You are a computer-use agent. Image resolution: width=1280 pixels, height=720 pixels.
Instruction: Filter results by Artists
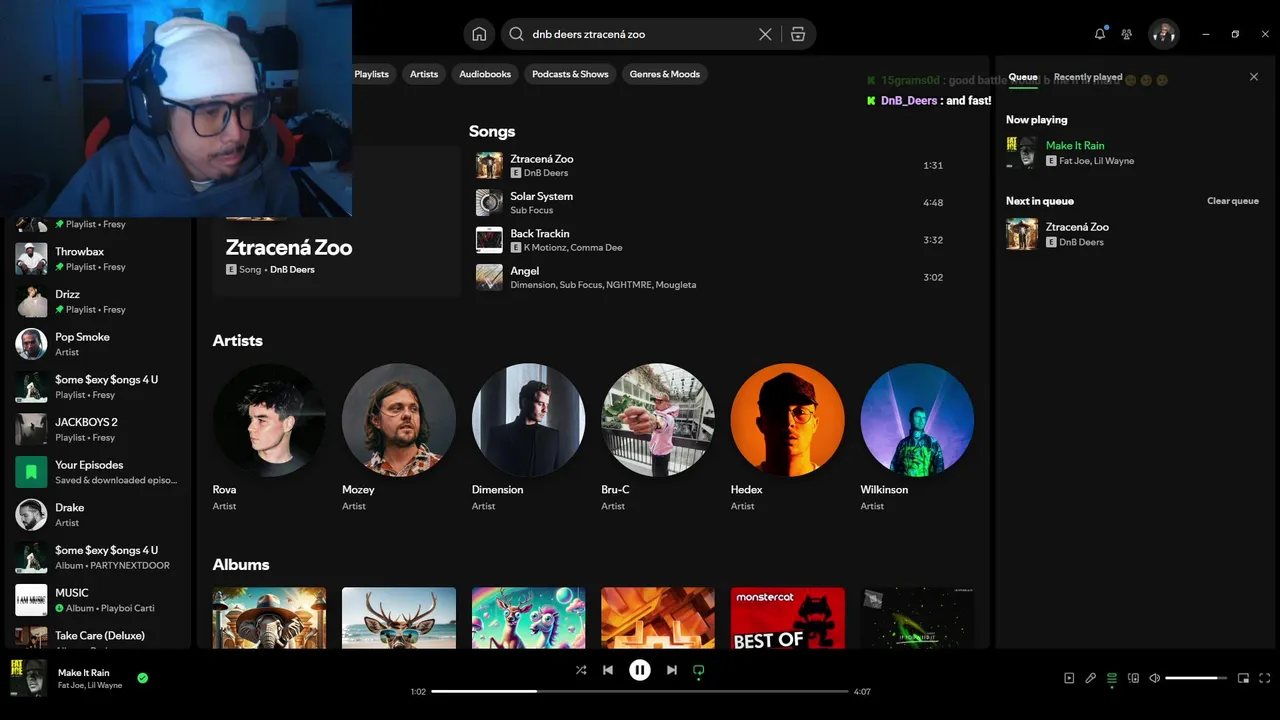(424, 74)
